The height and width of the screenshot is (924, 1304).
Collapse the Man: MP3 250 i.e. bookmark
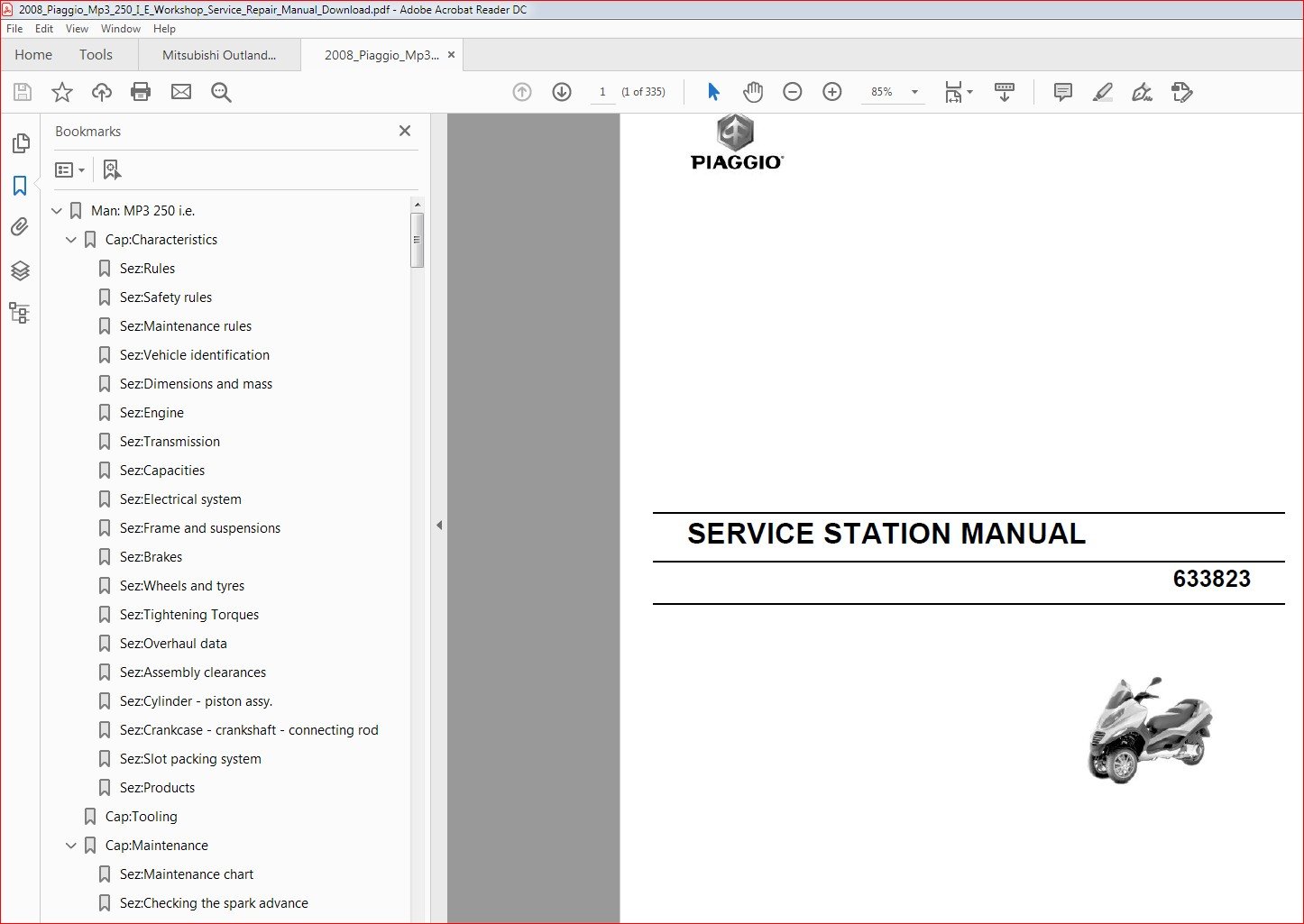57,211
